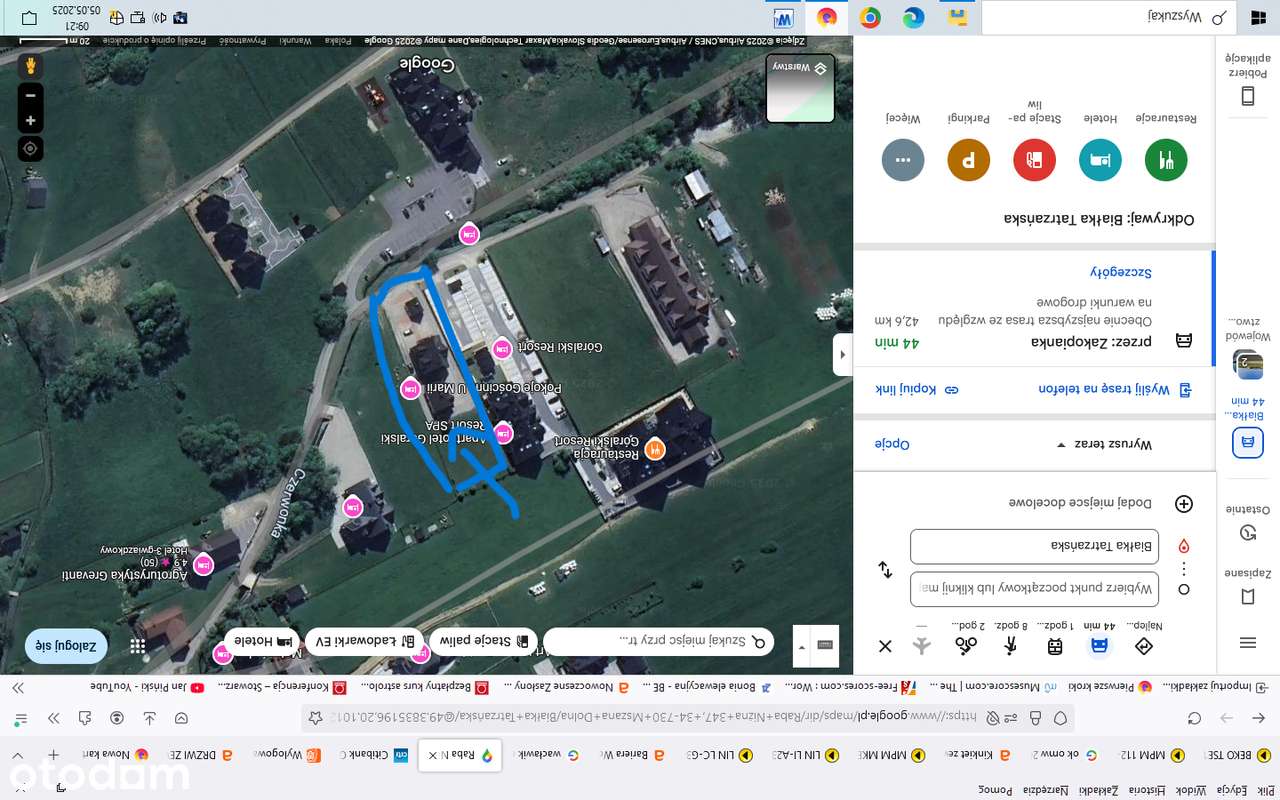Show nearby Parkingi category
1280x800 pixels.
968,159
